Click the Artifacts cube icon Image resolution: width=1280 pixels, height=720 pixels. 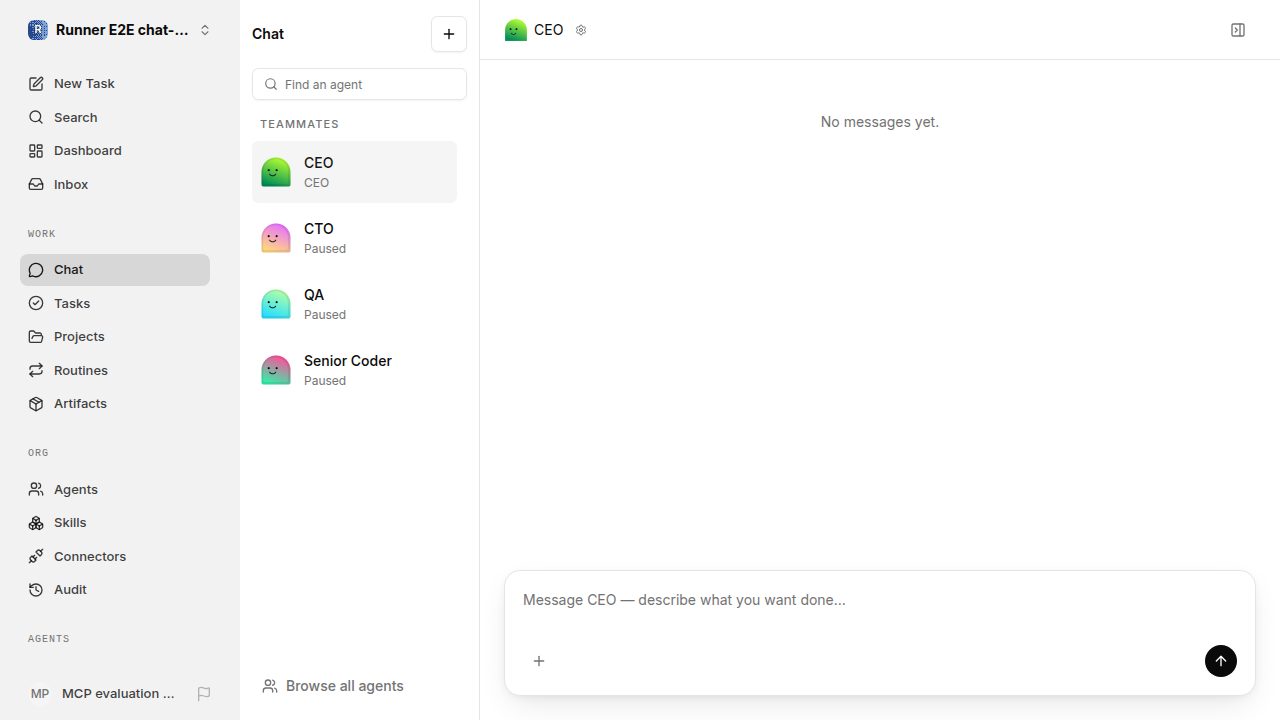click(36, 404)
